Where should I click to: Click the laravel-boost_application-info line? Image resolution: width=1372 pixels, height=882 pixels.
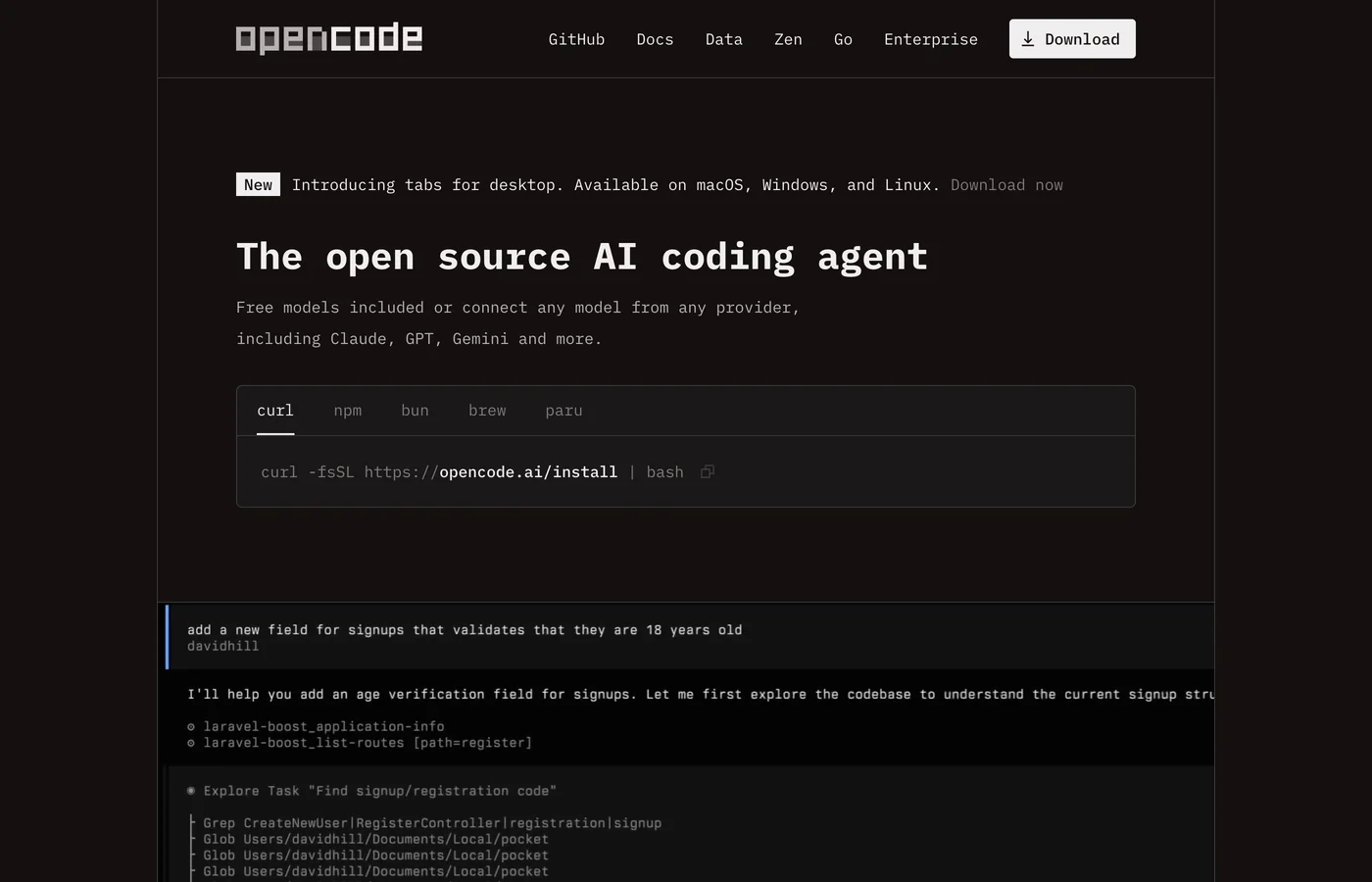pos(316,726)
